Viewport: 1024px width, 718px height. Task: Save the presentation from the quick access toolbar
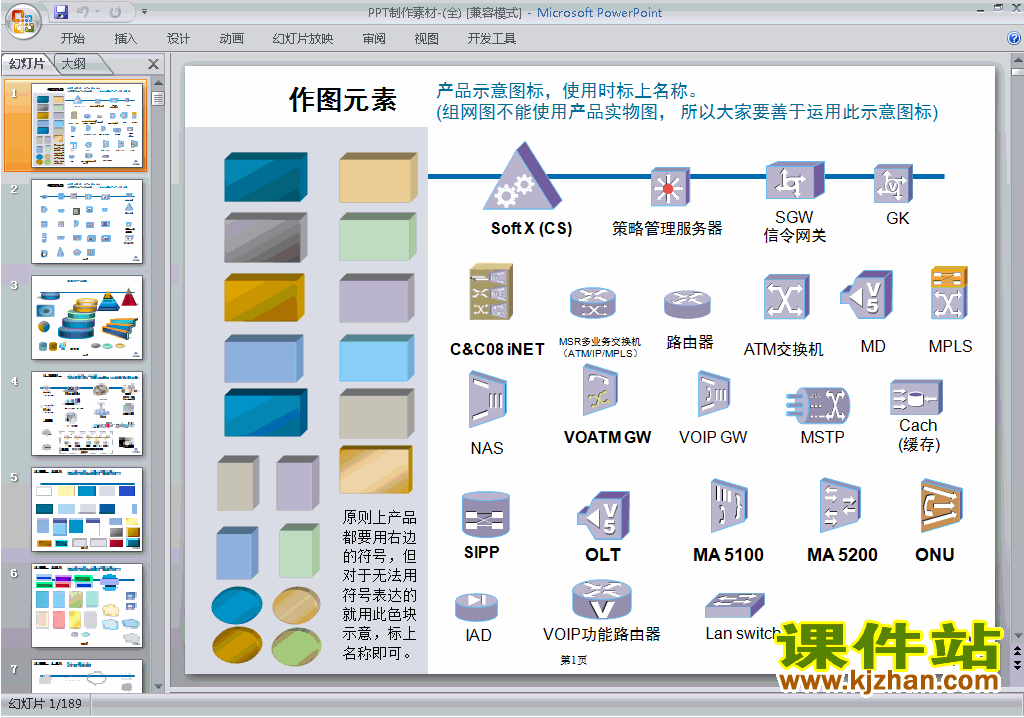61,12
